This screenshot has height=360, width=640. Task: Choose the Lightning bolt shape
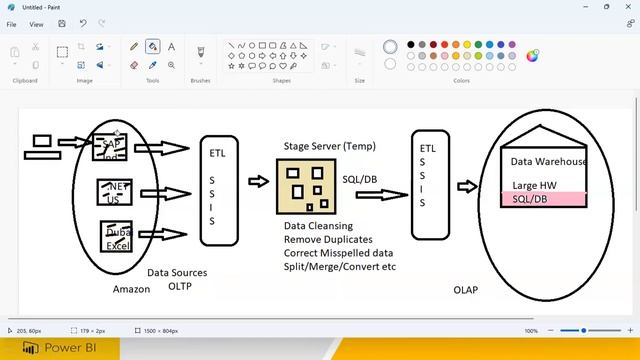pos(293,66)
